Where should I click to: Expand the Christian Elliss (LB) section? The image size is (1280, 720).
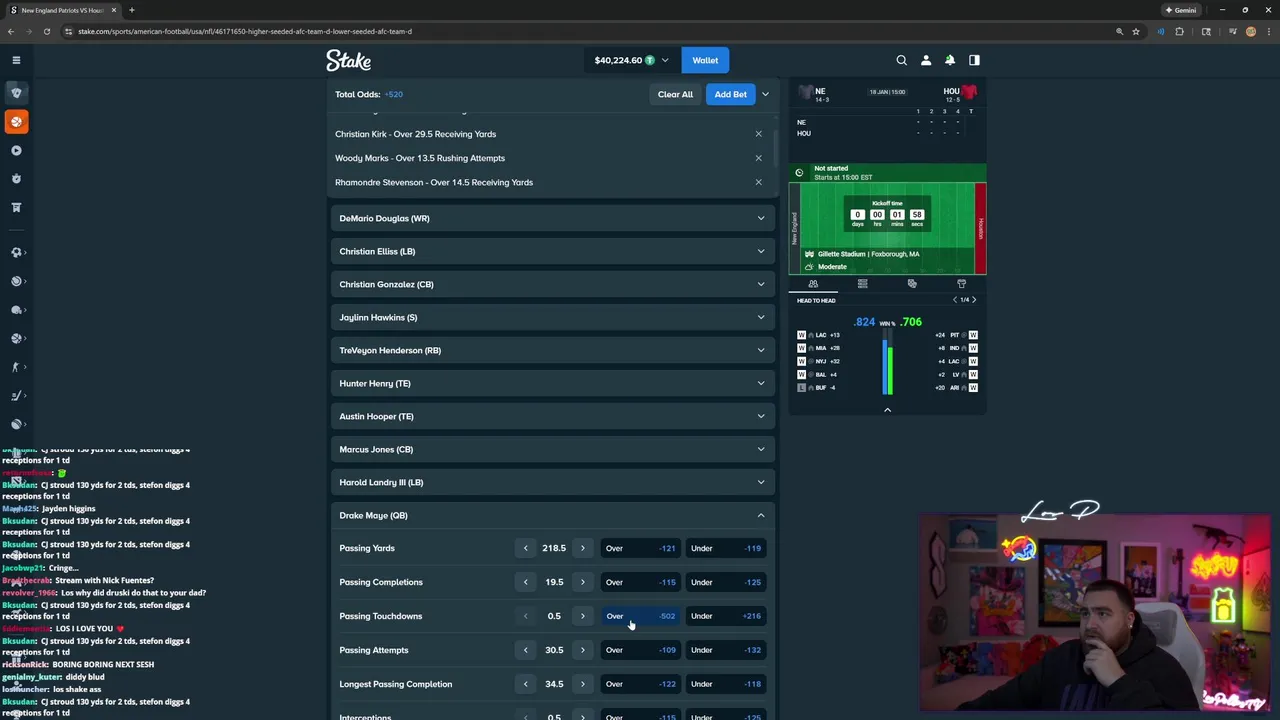pos(553,251)
